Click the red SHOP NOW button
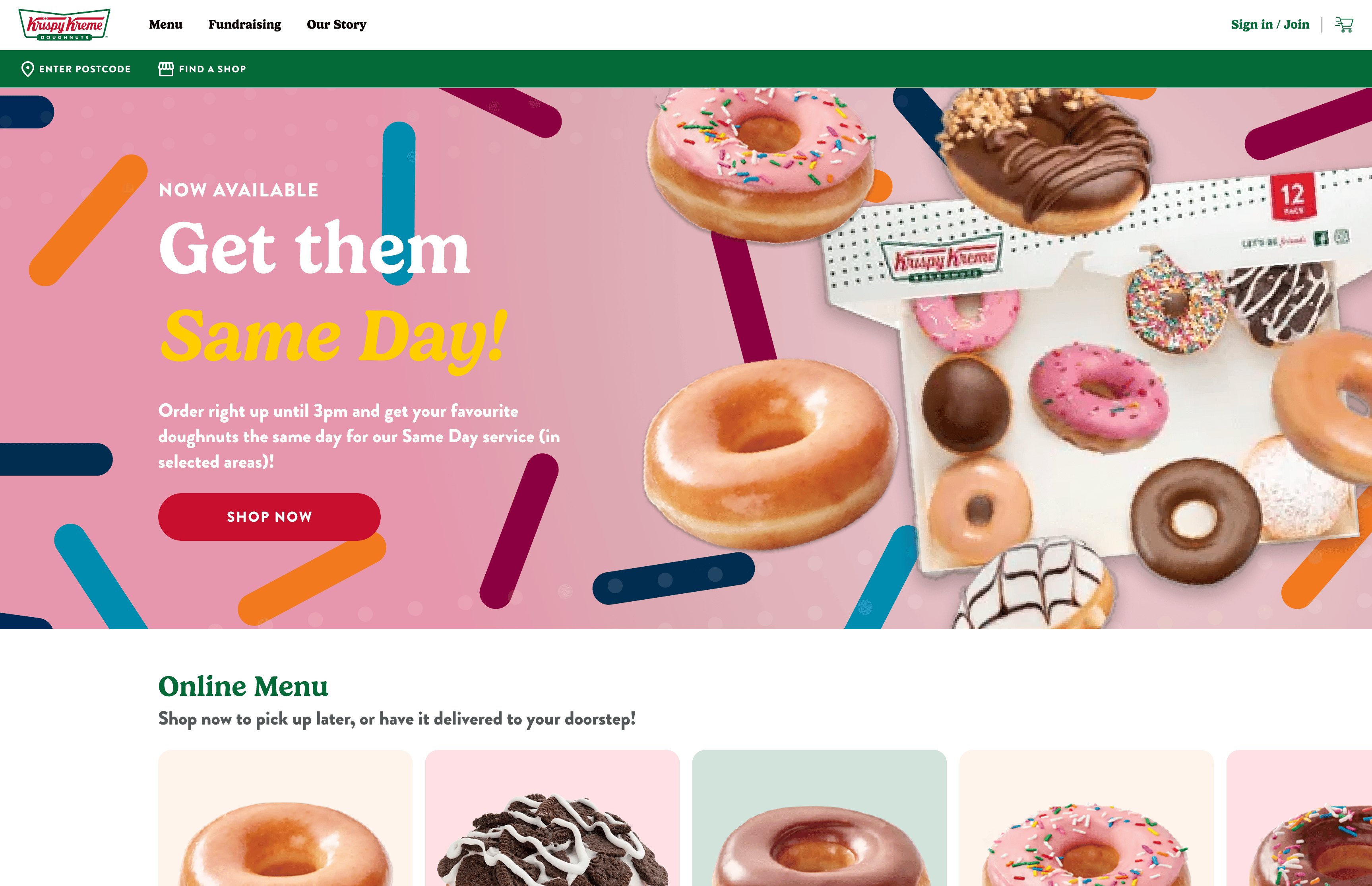Image resolution: width=1372 pixels, height=886 pixels. point(269,517)
